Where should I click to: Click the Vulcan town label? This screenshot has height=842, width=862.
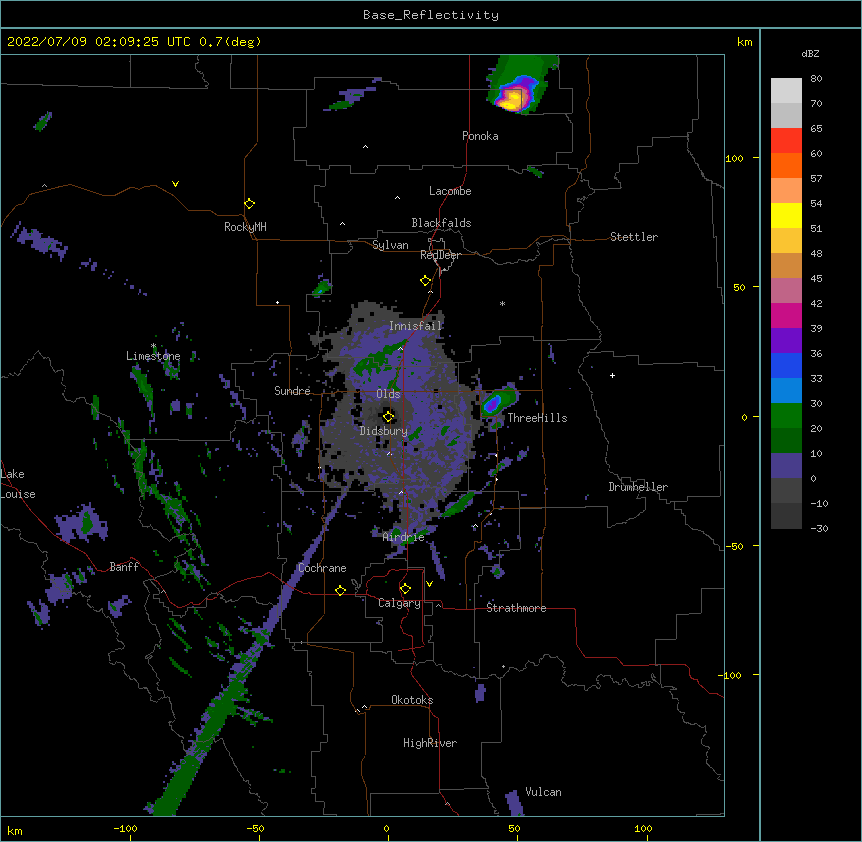[x=543, y=792]
